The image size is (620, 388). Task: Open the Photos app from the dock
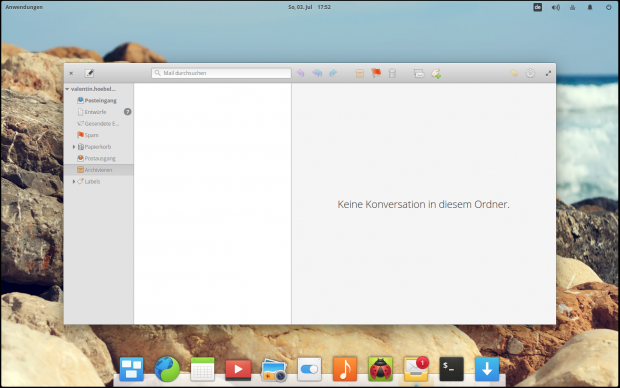click(274, 370)
